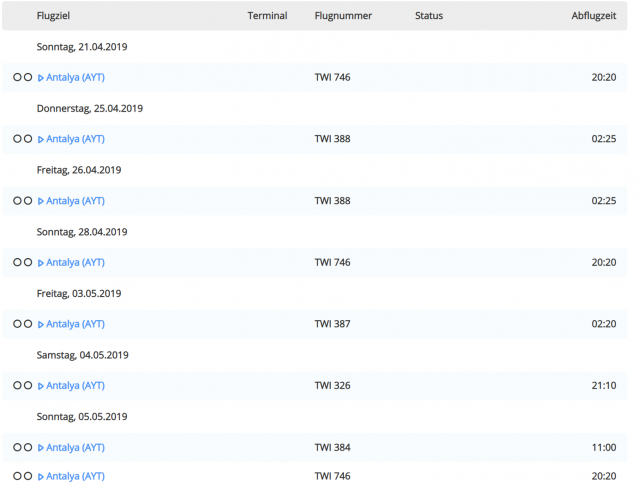Open Antalya (AYT) link departing 11:00

[75, 448]
